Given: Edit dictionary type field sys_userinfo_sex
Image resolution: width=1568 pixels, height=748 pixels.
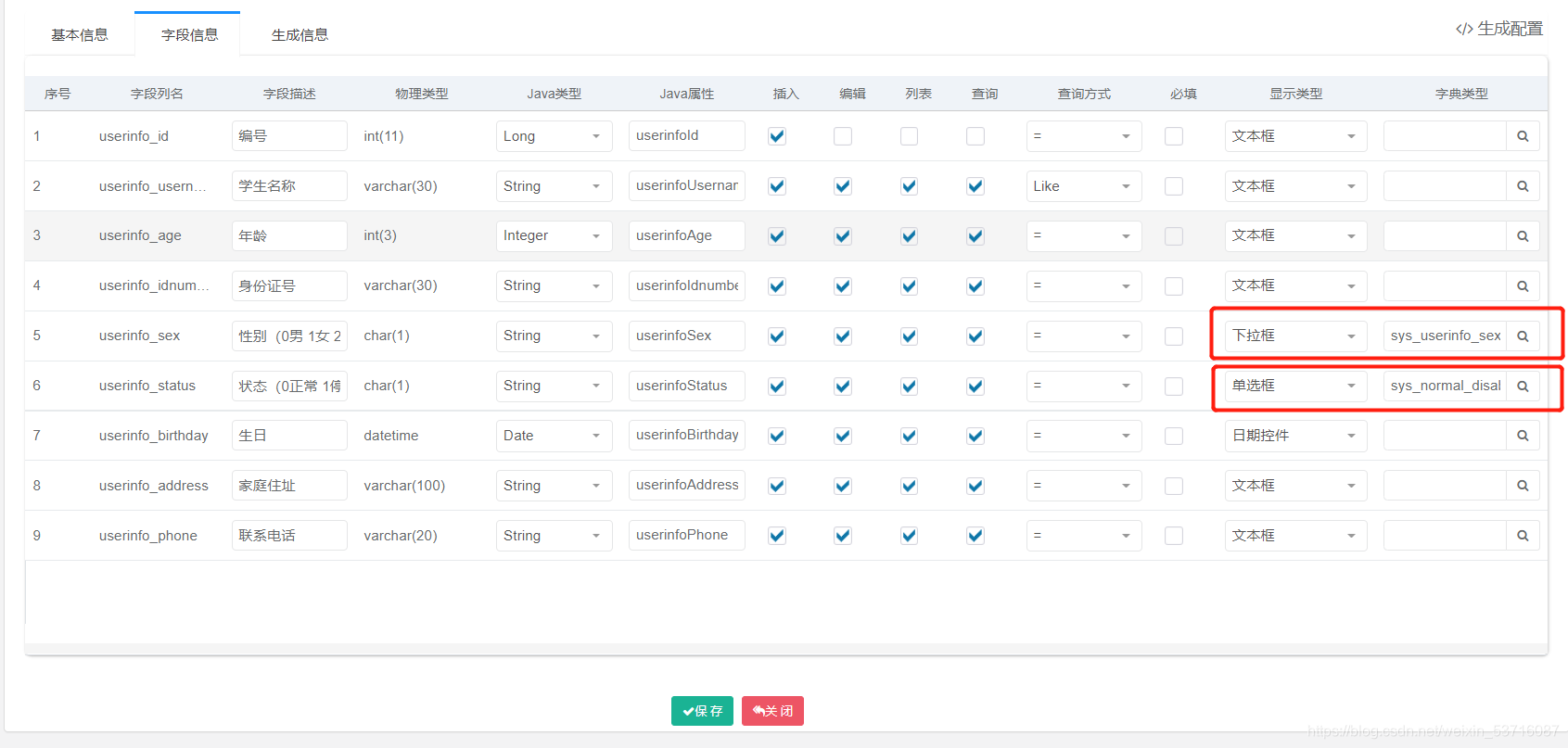Looking at the screenshot, I should pos(1445,336).
